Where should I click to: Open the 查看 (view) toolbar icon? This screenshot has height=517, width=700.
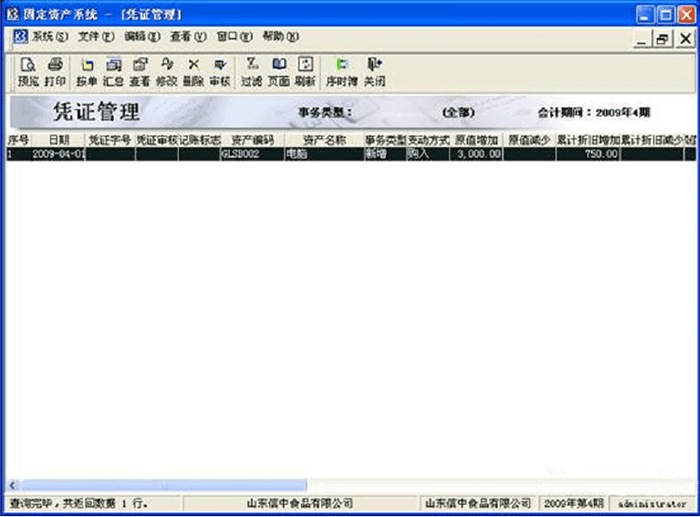pos(140,72)
